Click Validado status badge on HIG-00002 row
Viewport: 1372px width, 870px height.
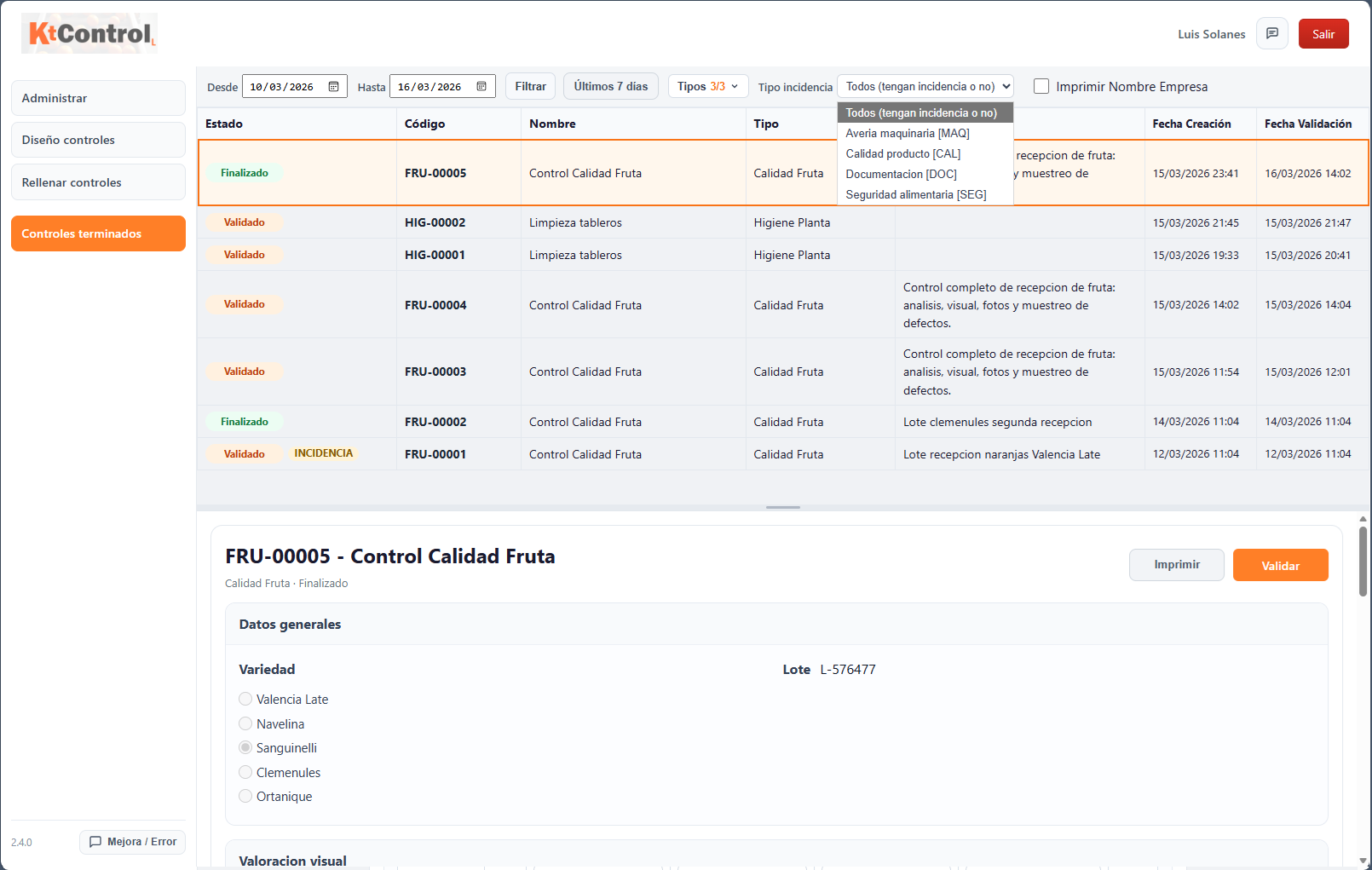tap(245, 222)
